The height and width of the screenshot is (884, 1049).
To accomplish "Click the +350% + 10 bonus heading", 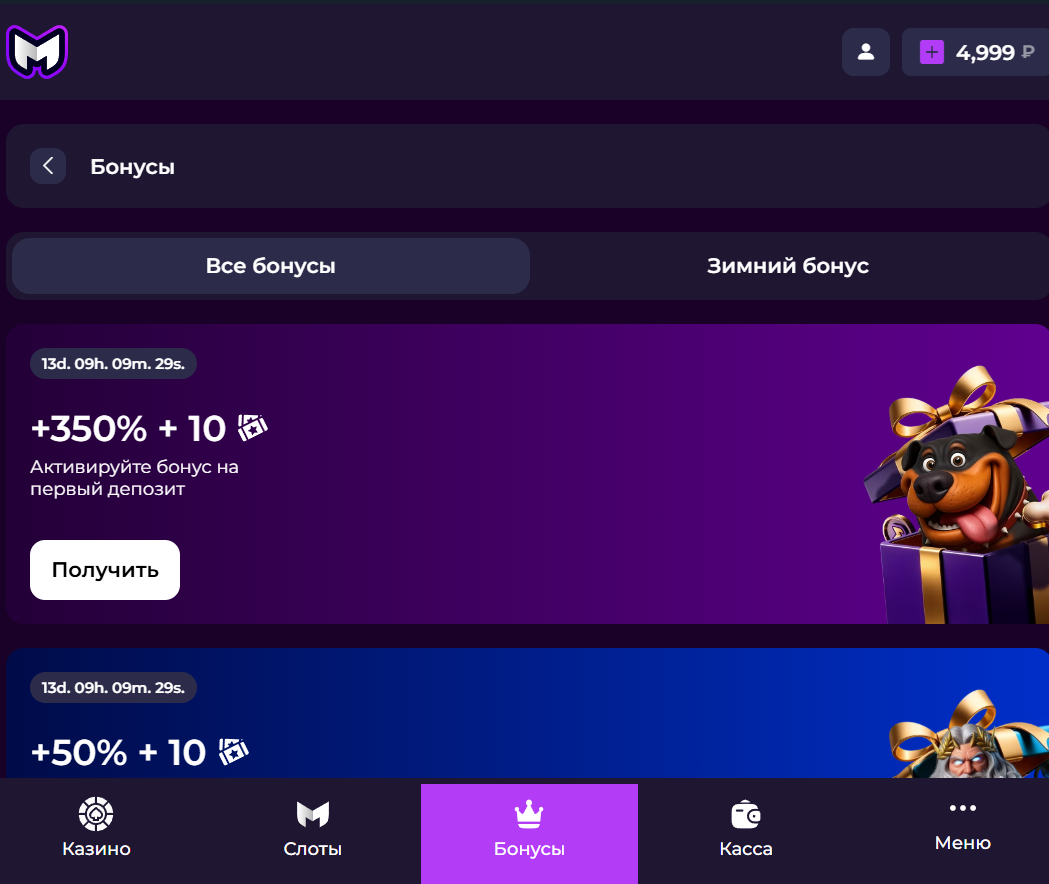I will pos(149,428).
